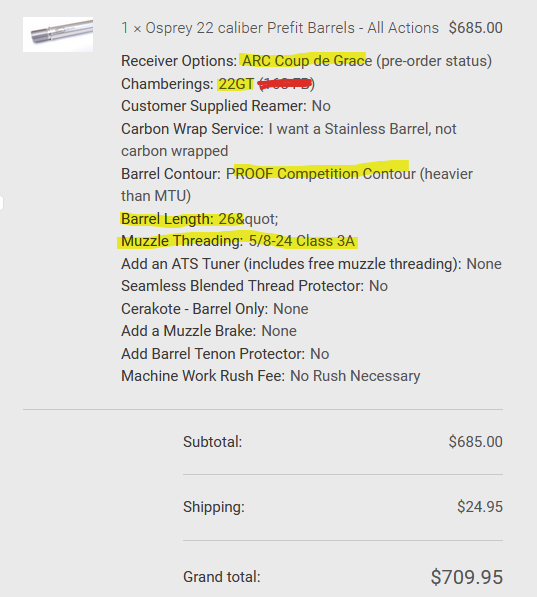Select the Barrel Length 26 inch line
The image size is (537, 597).
click(x=200, y=219)
